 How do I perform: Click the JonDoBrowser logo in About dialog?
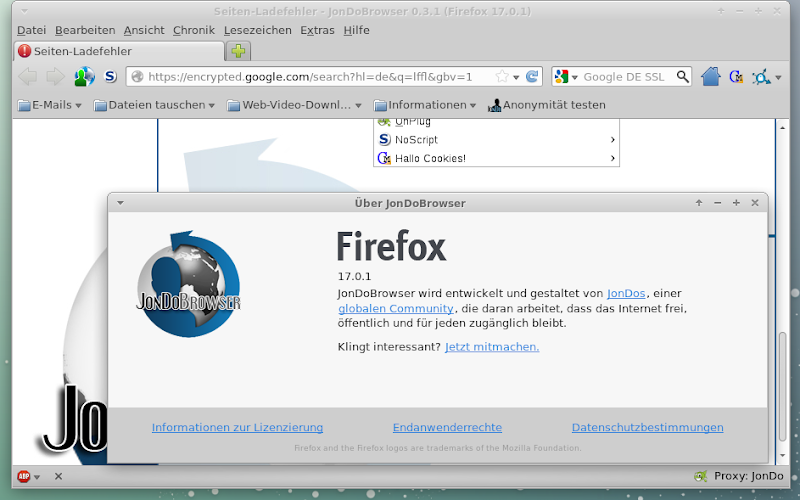[x=188, y=284]
